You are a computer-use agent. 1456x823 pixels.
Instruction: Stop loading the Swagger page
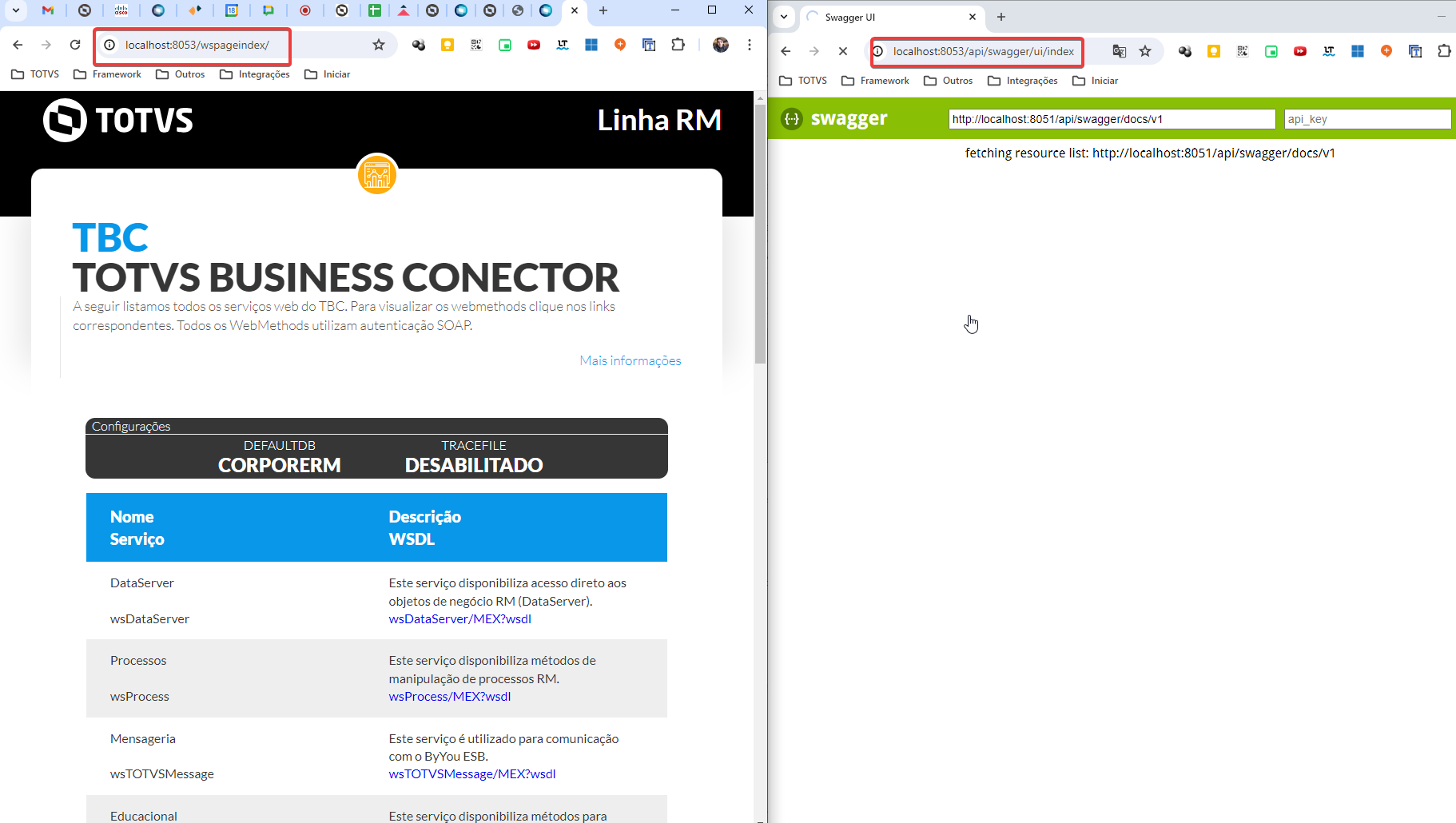click(x=843, y=51)
